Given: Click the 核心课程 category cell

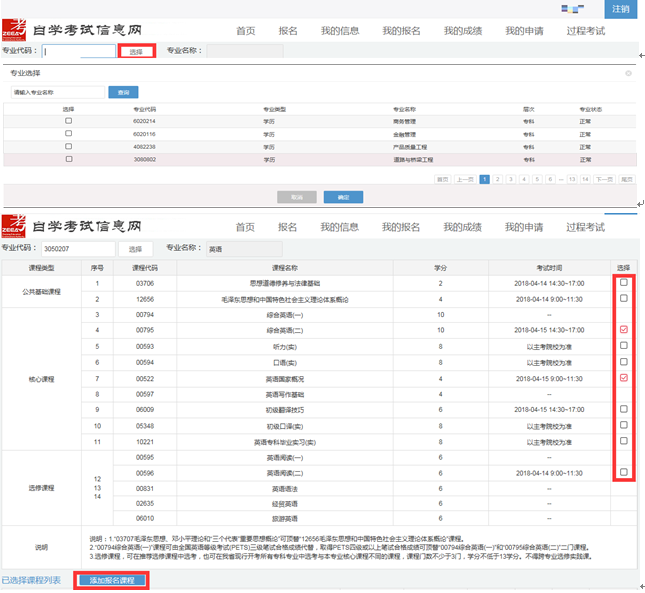Looking at the screenshot, I should coord(42,379).
